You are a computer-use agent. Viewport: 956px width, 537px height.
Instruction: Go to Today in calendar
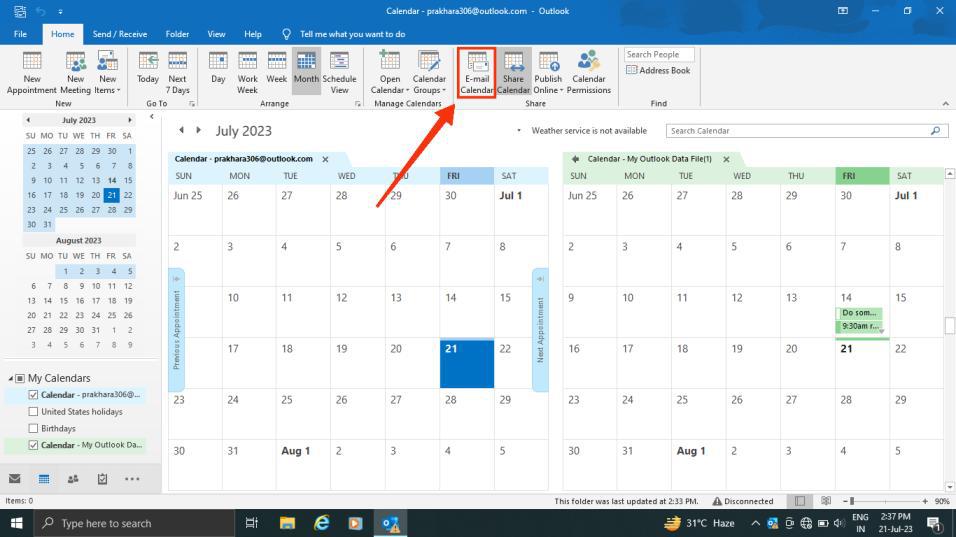[x=148, y=68]
